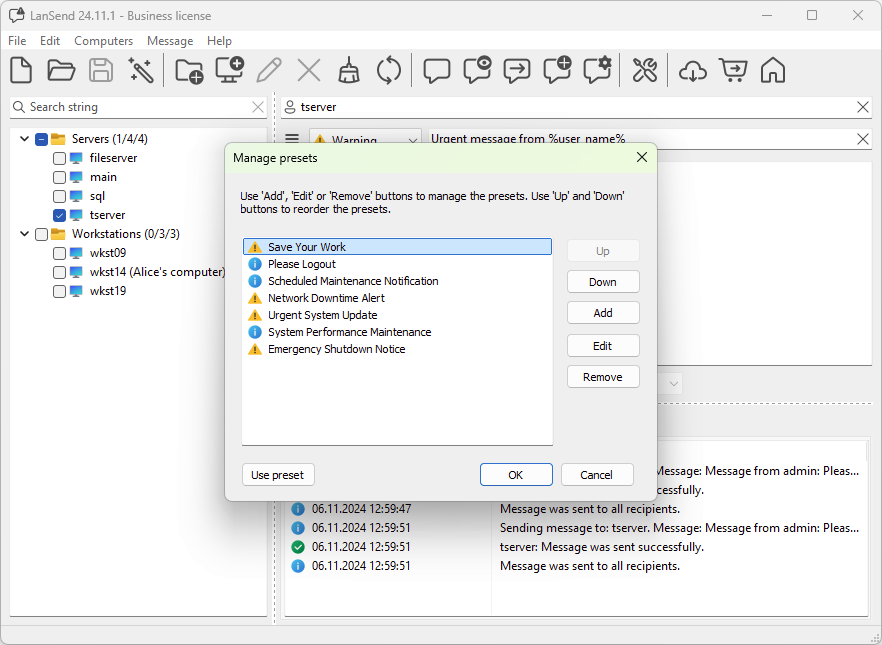
Task: Select the Network Downtime Alert preset
Action: (x=326, y=298)
